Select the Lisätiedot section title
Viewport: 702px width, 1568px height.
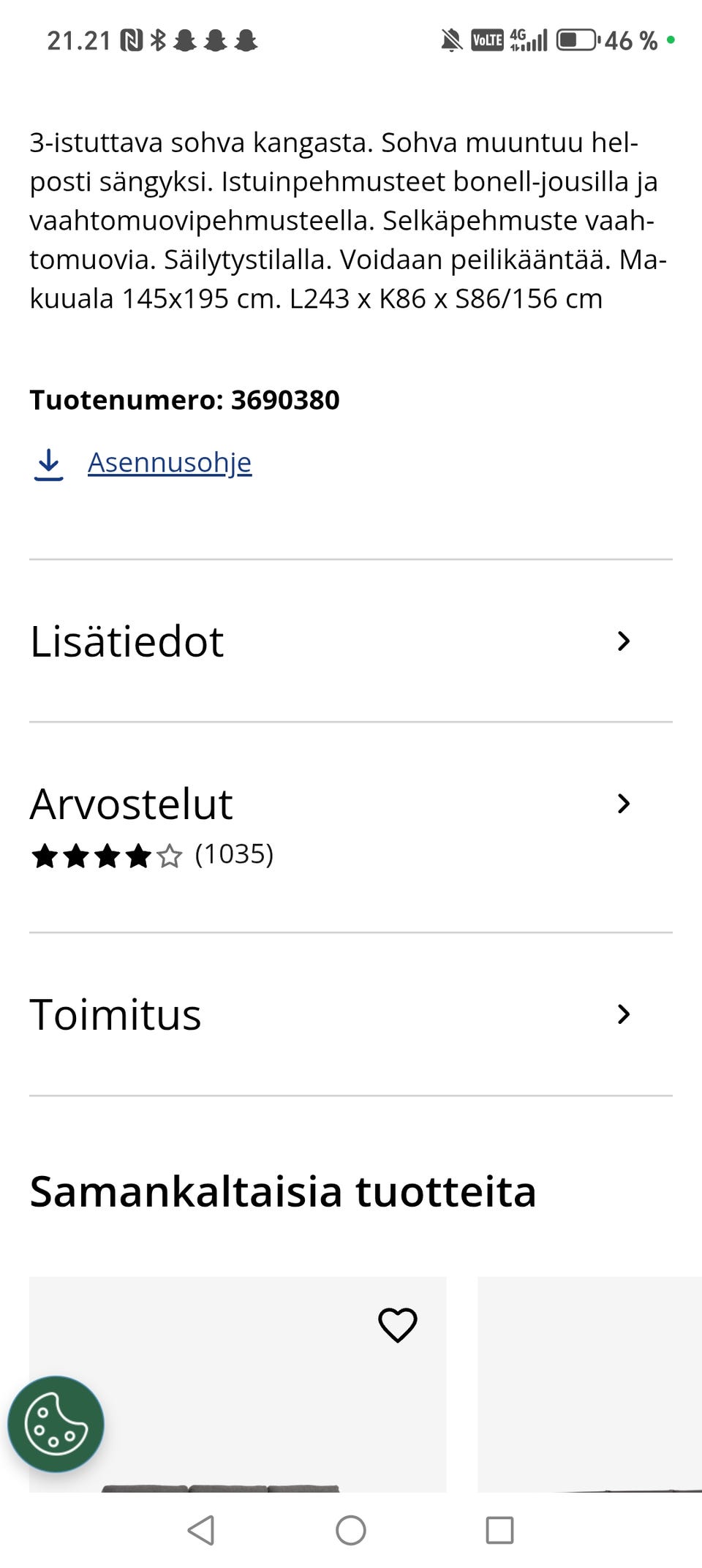[x=127, y=641]
